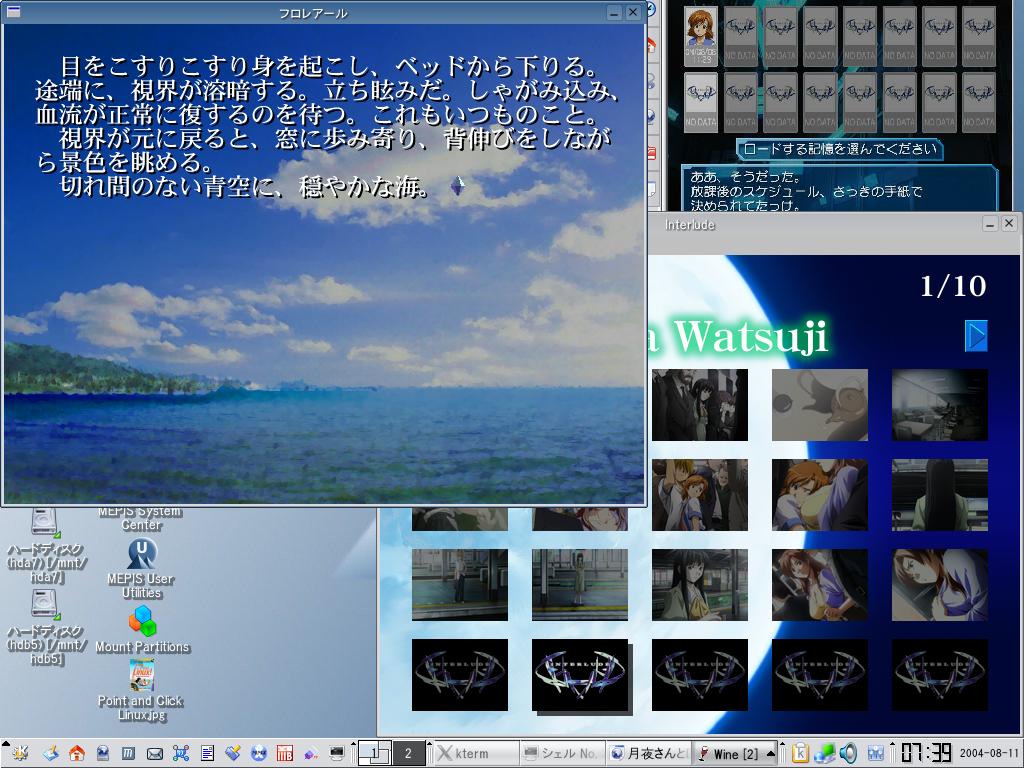Screen dimensions: 1024x768
Task: Click the ロードする記憶を選んでください prompt label
Action: point(840,149)
